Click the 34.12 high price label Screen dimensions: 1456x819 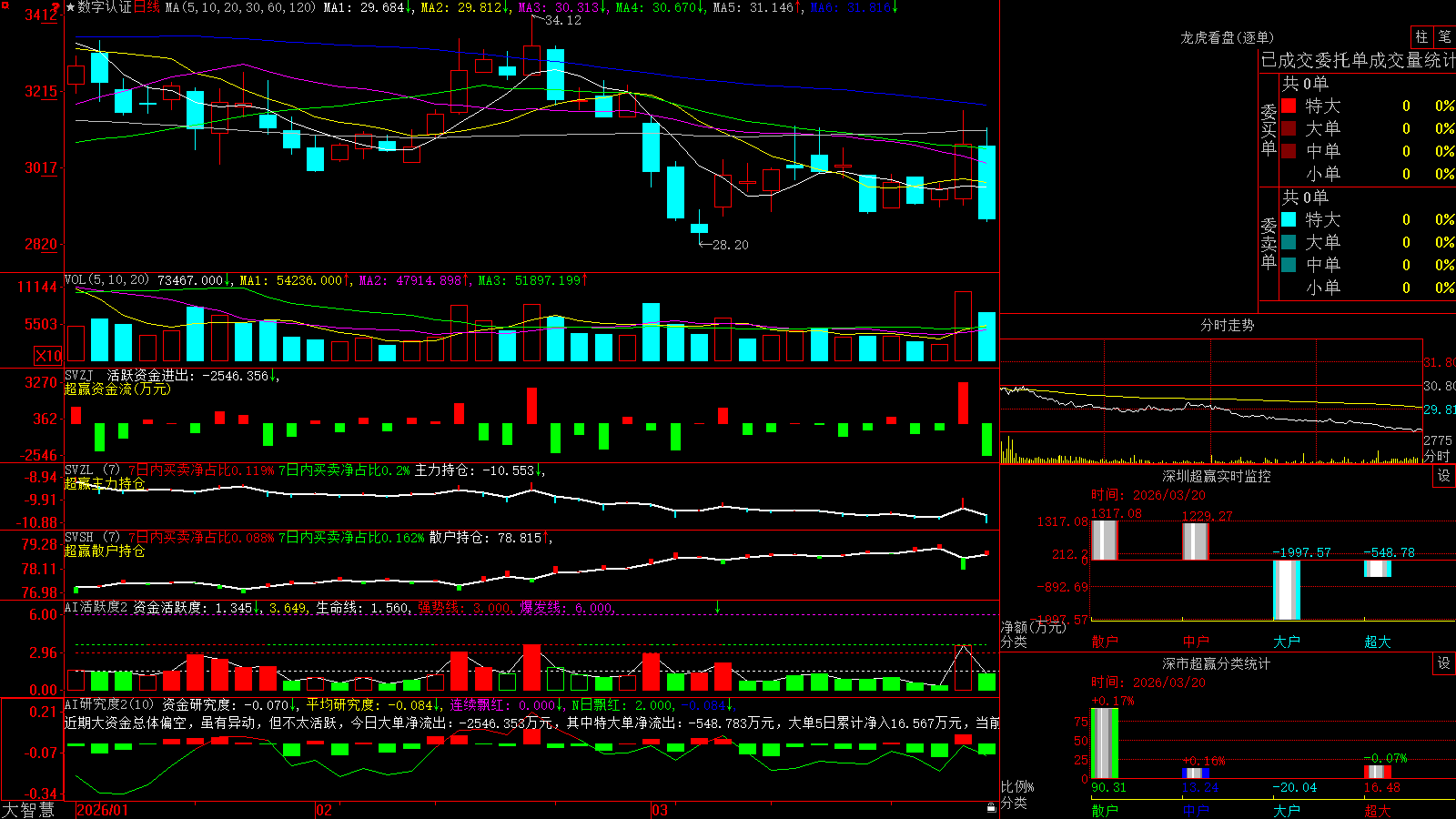[562, 20]
